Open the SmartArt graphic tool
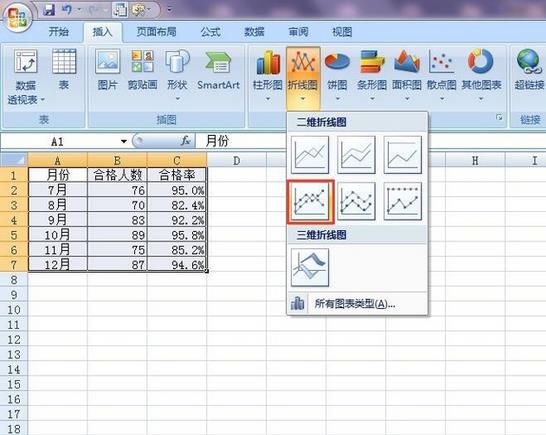The height and width of the screenshot is (435, 546). click(218, 70)
